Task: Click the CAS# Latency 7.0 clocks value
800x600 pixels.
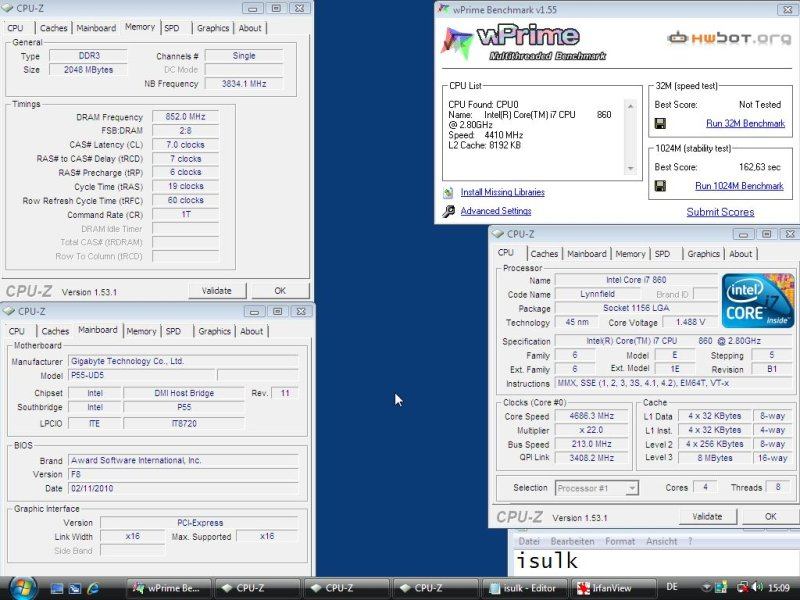Action: tap(186, 145)
